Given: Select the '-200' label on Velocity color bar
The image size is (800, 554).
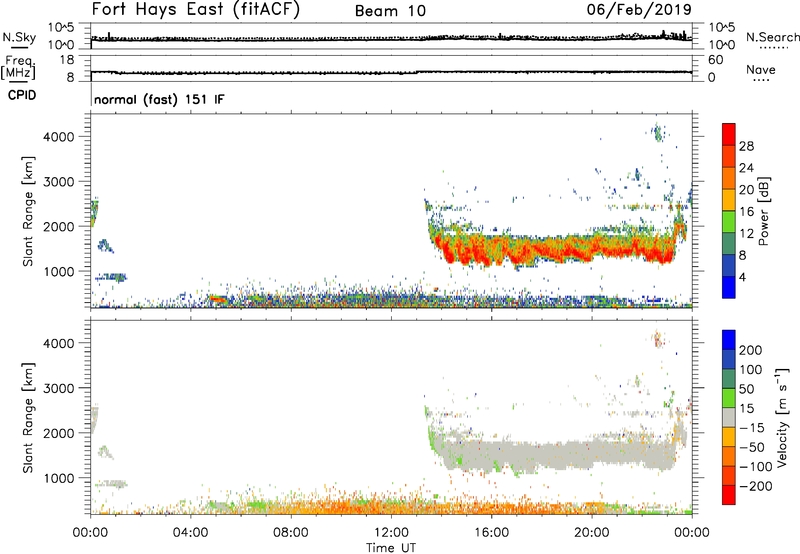Looking at the screenshot, I should [755, 486].
